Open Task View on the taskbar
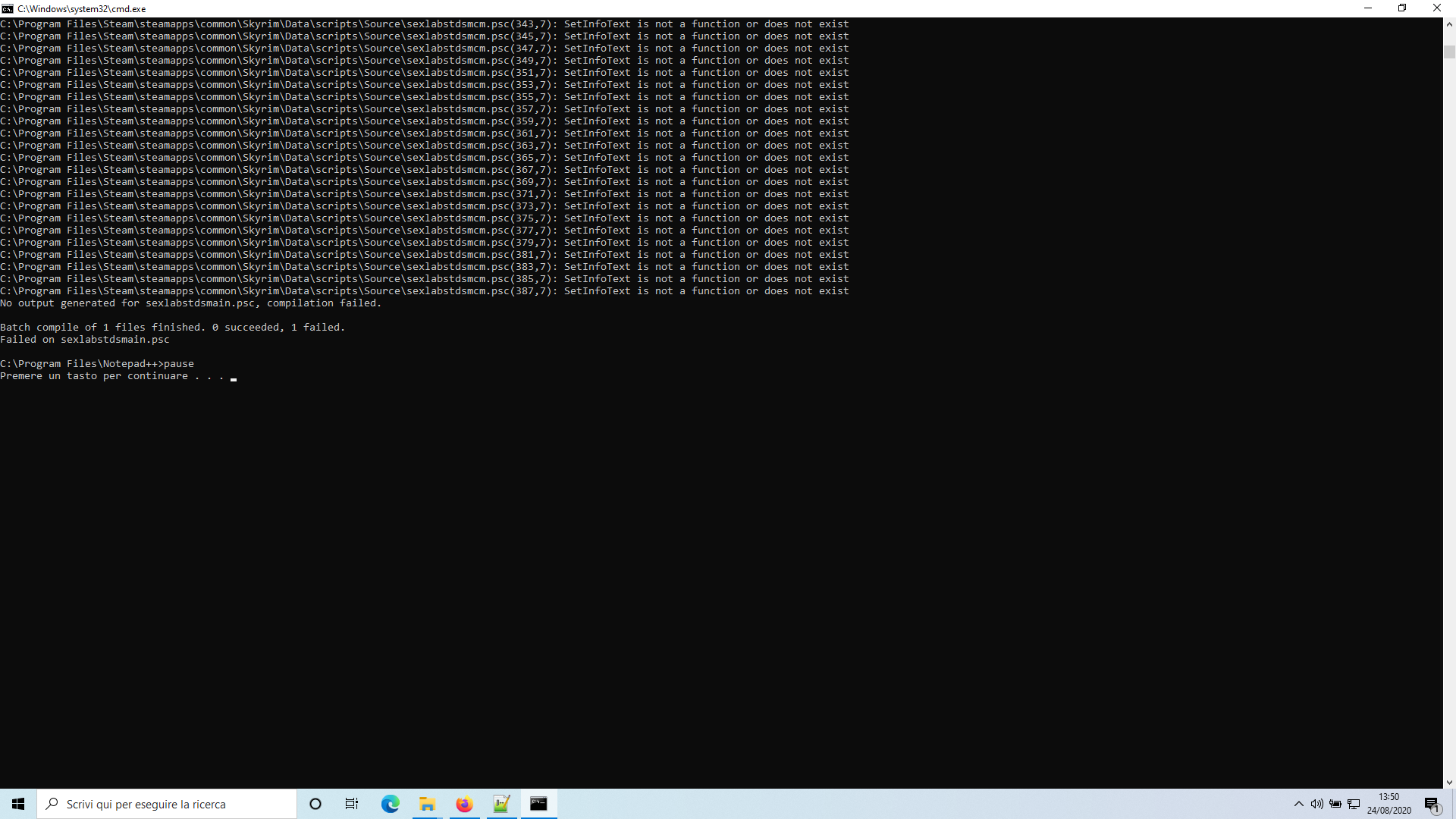Image resolution: width=1456 pixels, height=819 pixels. [352, 804]
